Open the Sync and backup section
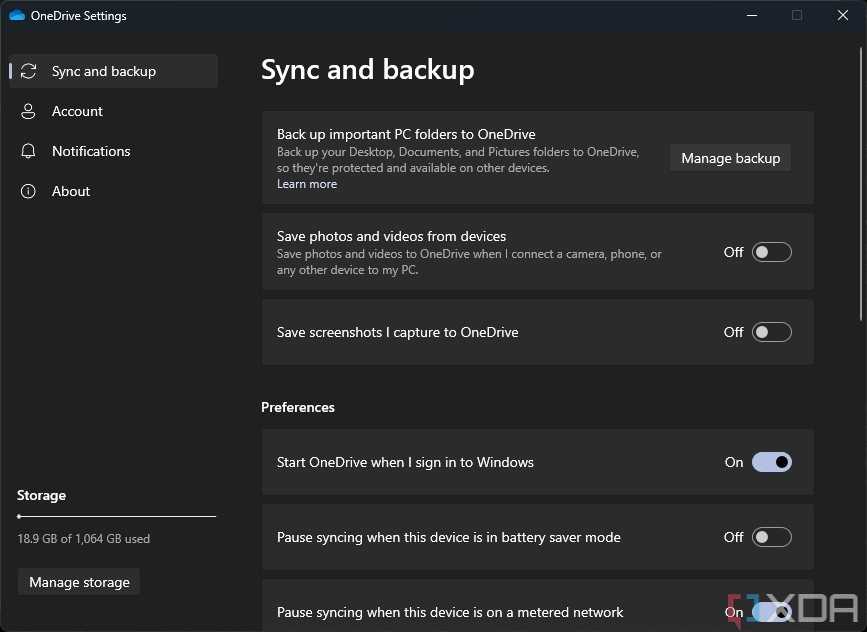 [x=113, y=71]
